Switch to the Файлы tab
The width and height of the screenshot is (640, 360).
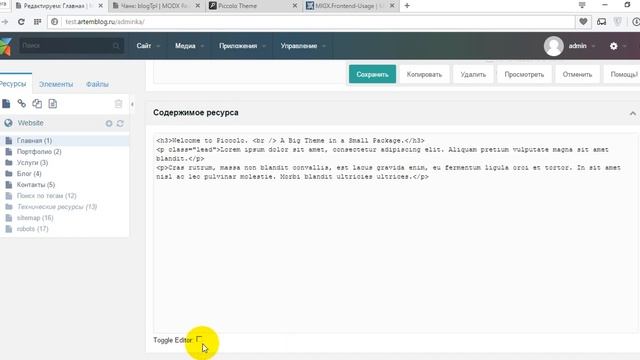click(97, 84)
